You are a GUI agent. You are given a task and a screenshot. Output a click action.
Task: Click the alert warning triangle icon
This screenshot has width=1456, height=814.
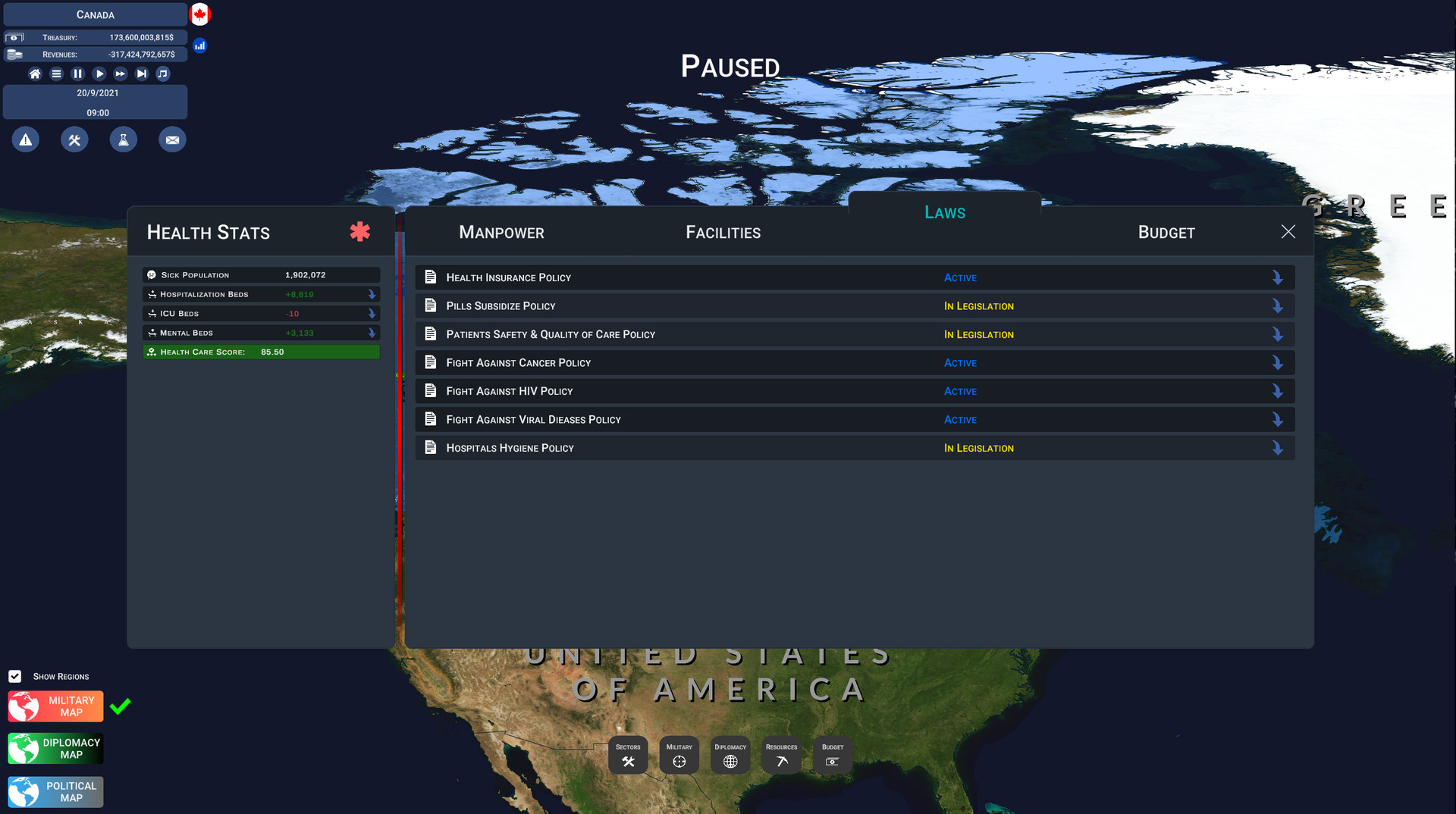point(26,139)
